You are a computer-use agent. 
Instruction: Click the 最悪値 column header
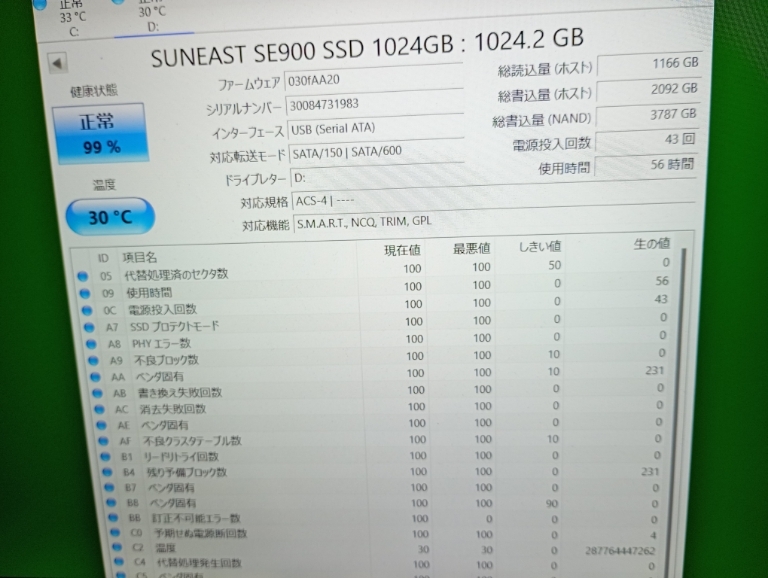pyautogui.click(x=471, y=248)
